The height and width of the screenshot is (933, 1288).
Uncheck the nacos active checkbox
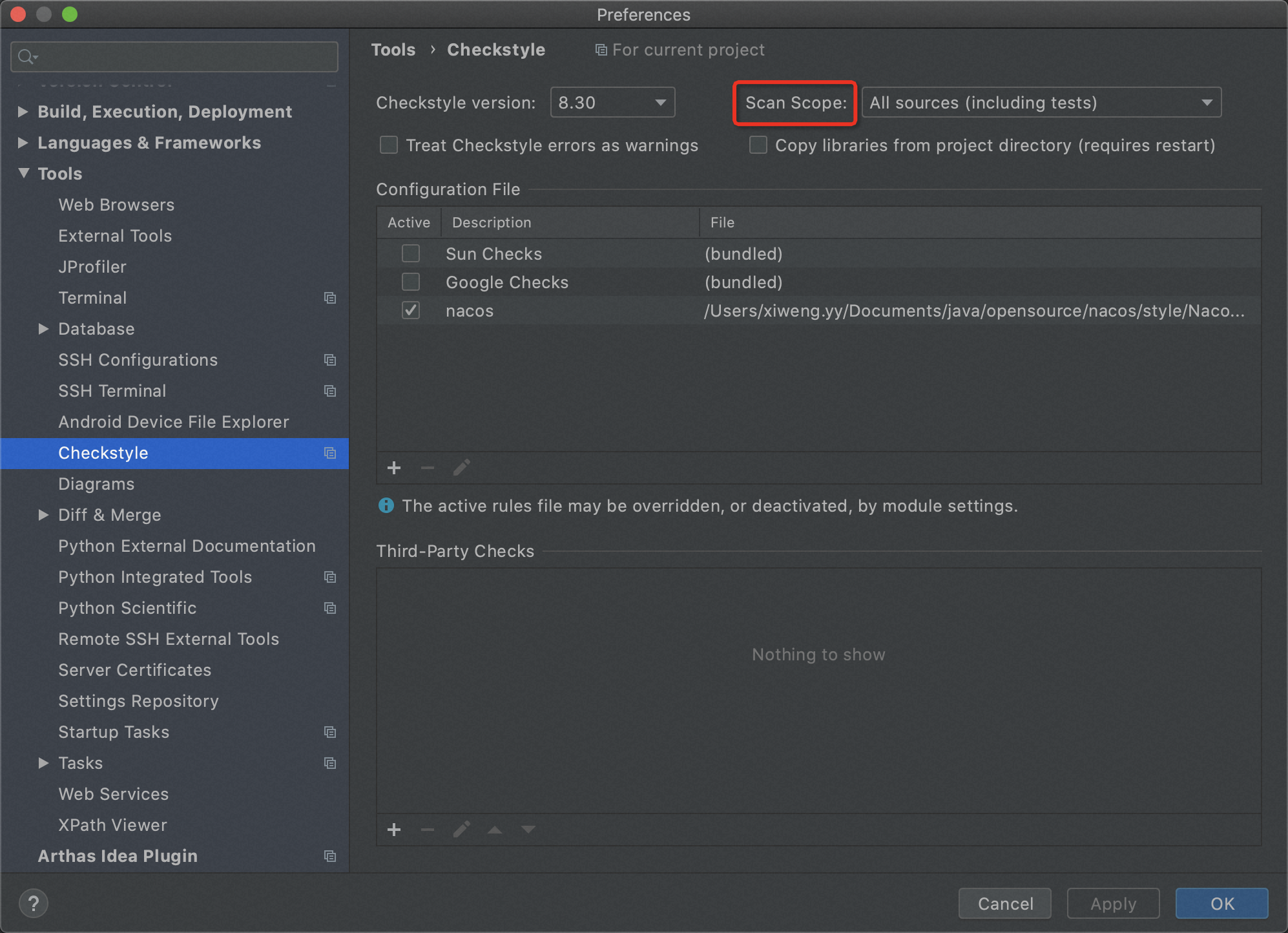coord(411,310)
